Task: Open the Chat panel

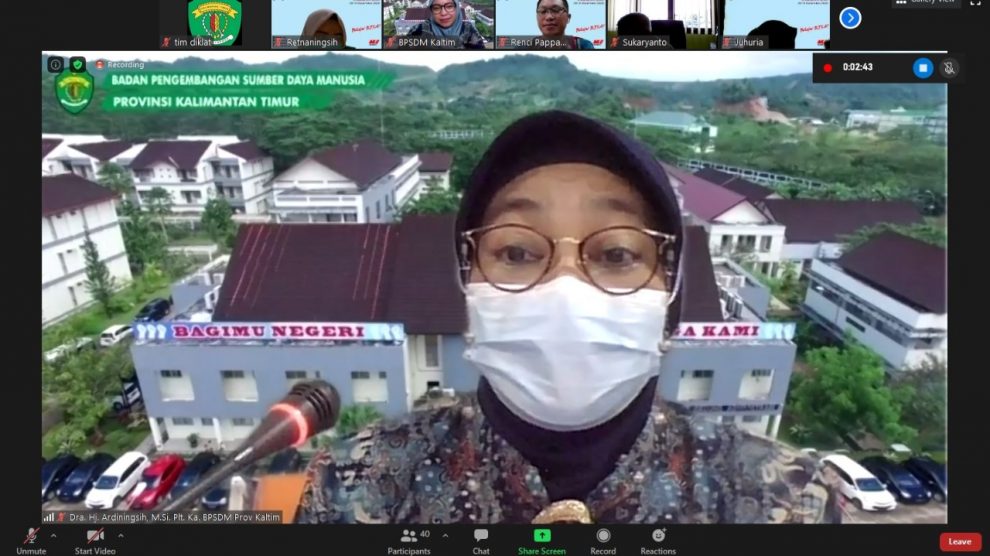Action: [x=481, y=537]
